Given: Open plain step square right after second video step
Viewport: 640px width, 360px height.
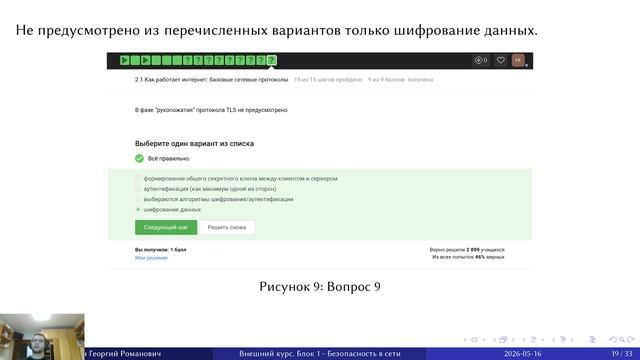Looking at the screenshot, I should 156,60.
